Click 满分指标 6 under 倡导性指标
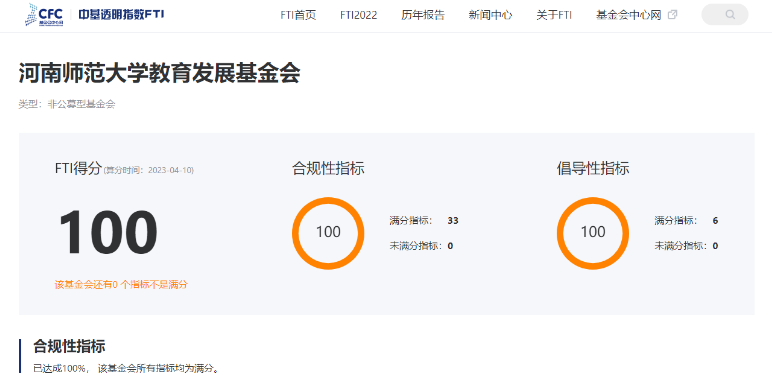Image resolution: width=772 pixels, height=381 pixels. coord(686,221)
